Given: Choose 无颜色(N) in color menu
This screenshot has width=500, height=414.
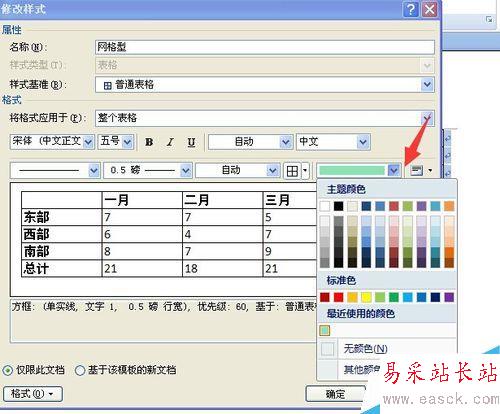Looking at the screenshot, I should pyautogui.click(x=387, y=349).
